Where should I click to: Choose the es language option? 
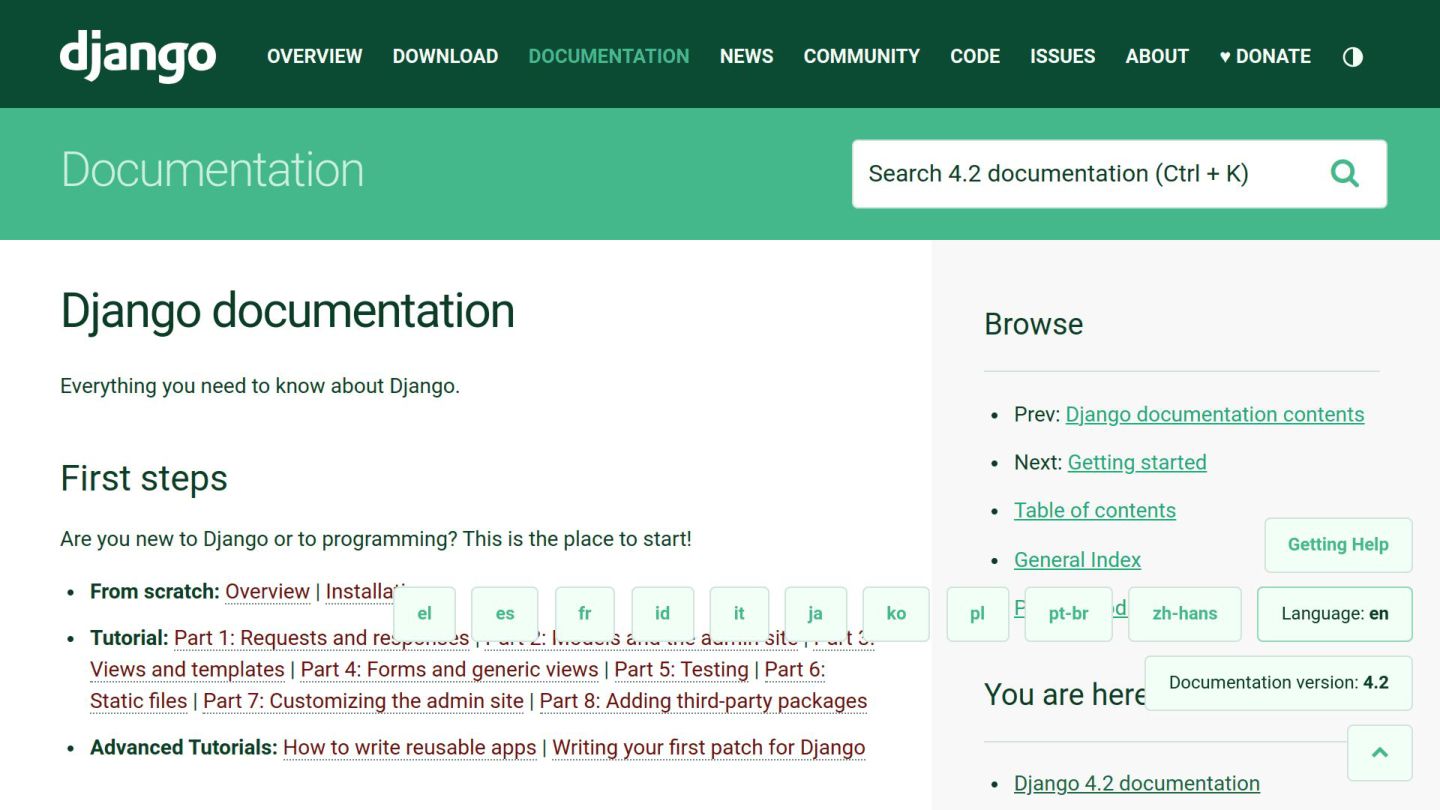pos(505,614)
